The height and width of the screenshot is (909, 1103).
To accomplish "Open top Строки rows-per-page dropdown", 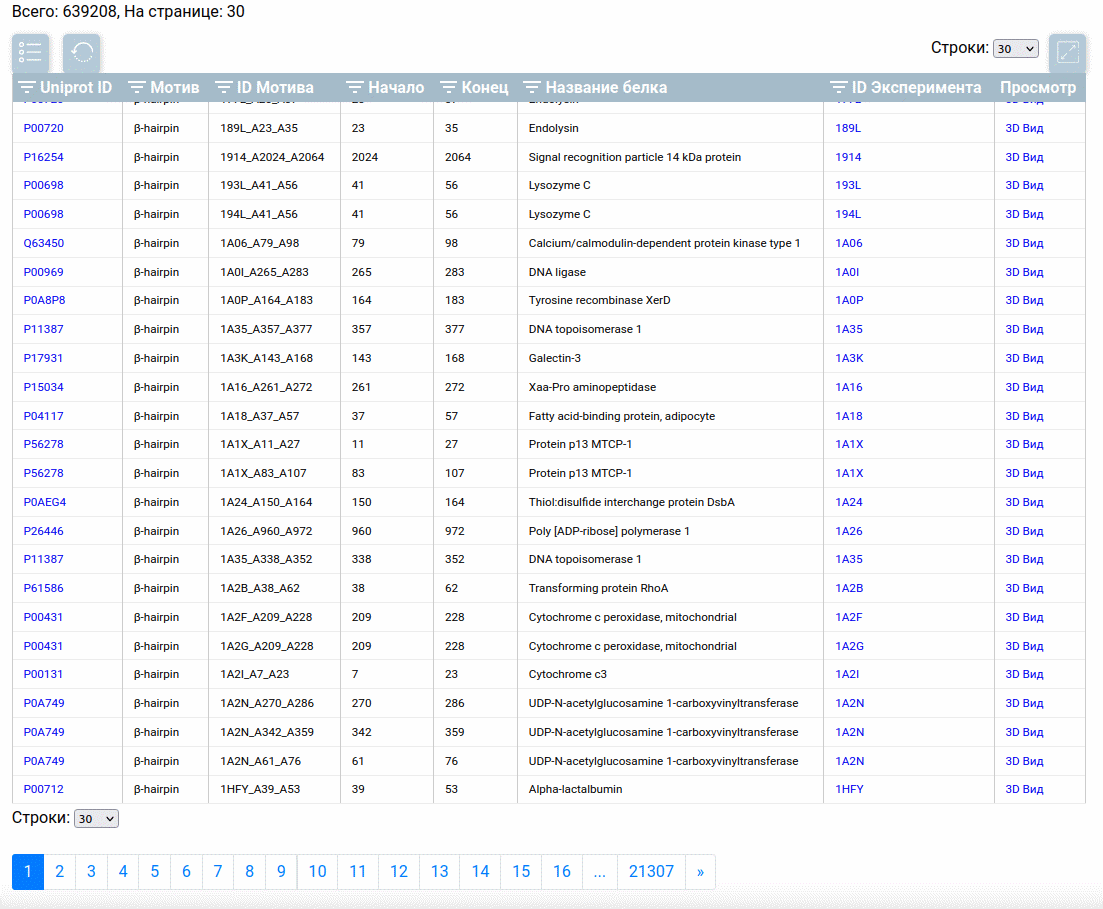I will pyautogui.click(x=1015, y=49).
